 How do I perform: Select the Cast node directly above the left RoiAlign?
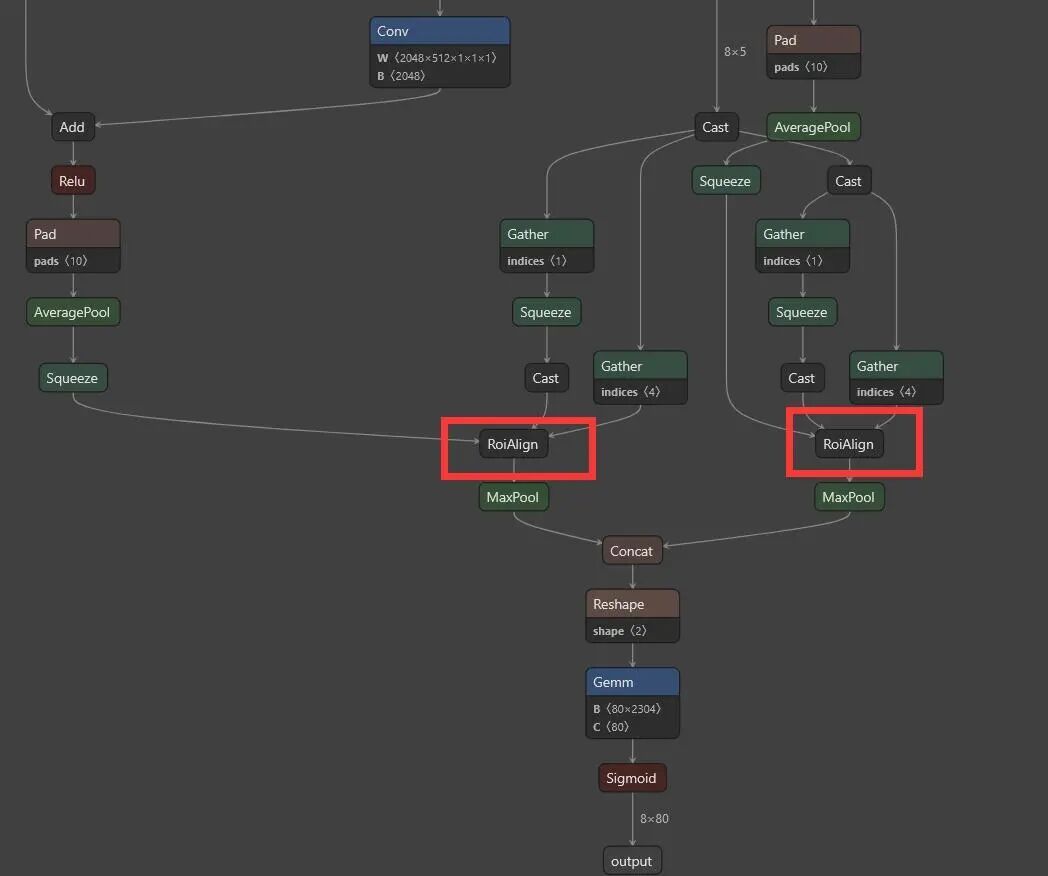pyautogui.click(x=547, y=378)
